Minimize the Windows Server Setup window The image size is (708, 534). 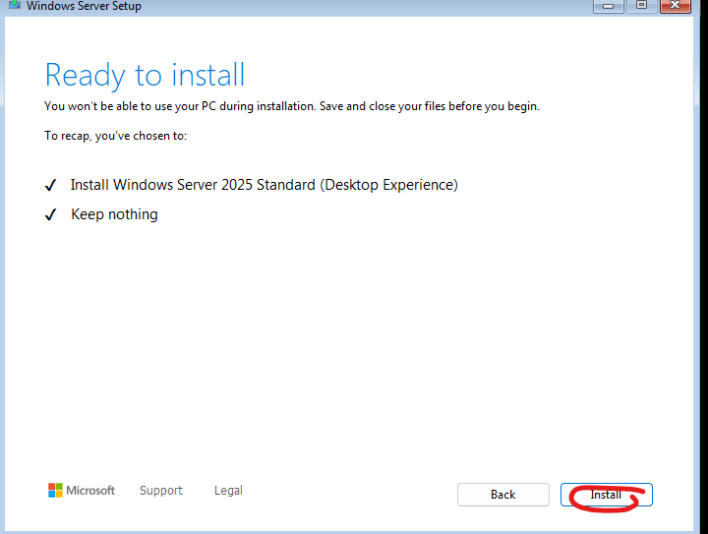(608, 6)
